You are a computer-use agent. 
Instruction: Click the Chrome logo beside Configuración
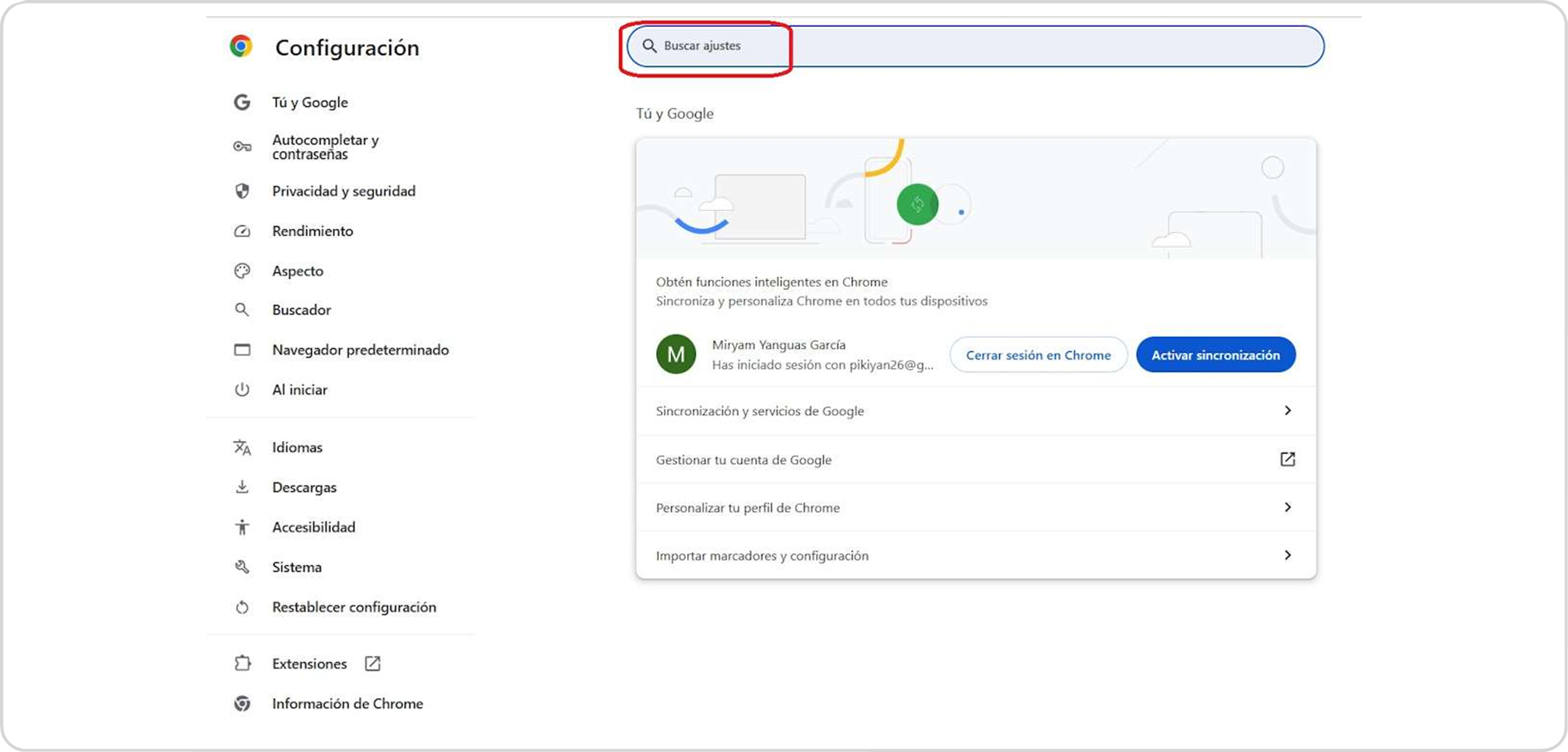click(x=241, y=47)
